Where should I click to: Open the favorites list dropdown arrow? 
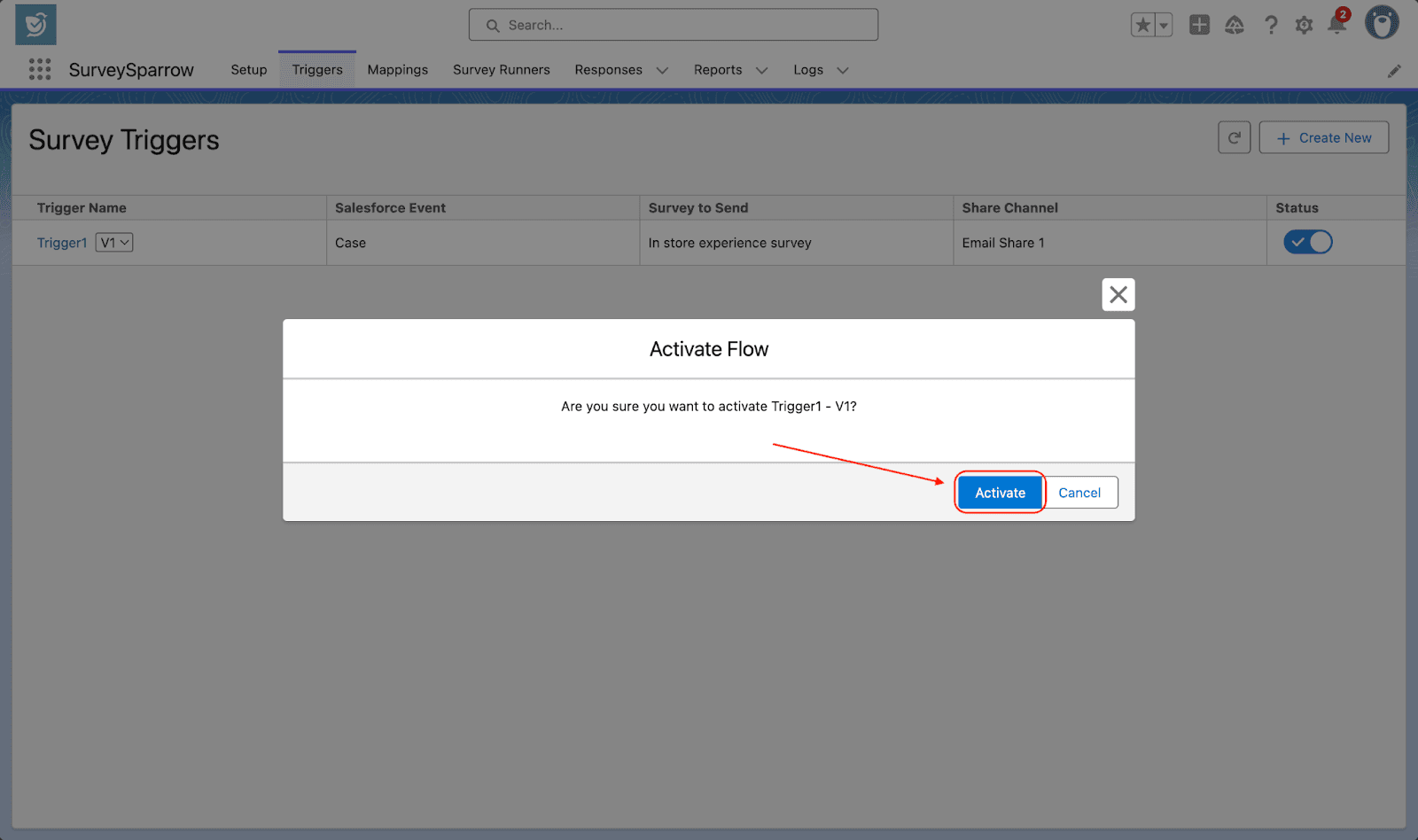click(x=1164, y=25)
